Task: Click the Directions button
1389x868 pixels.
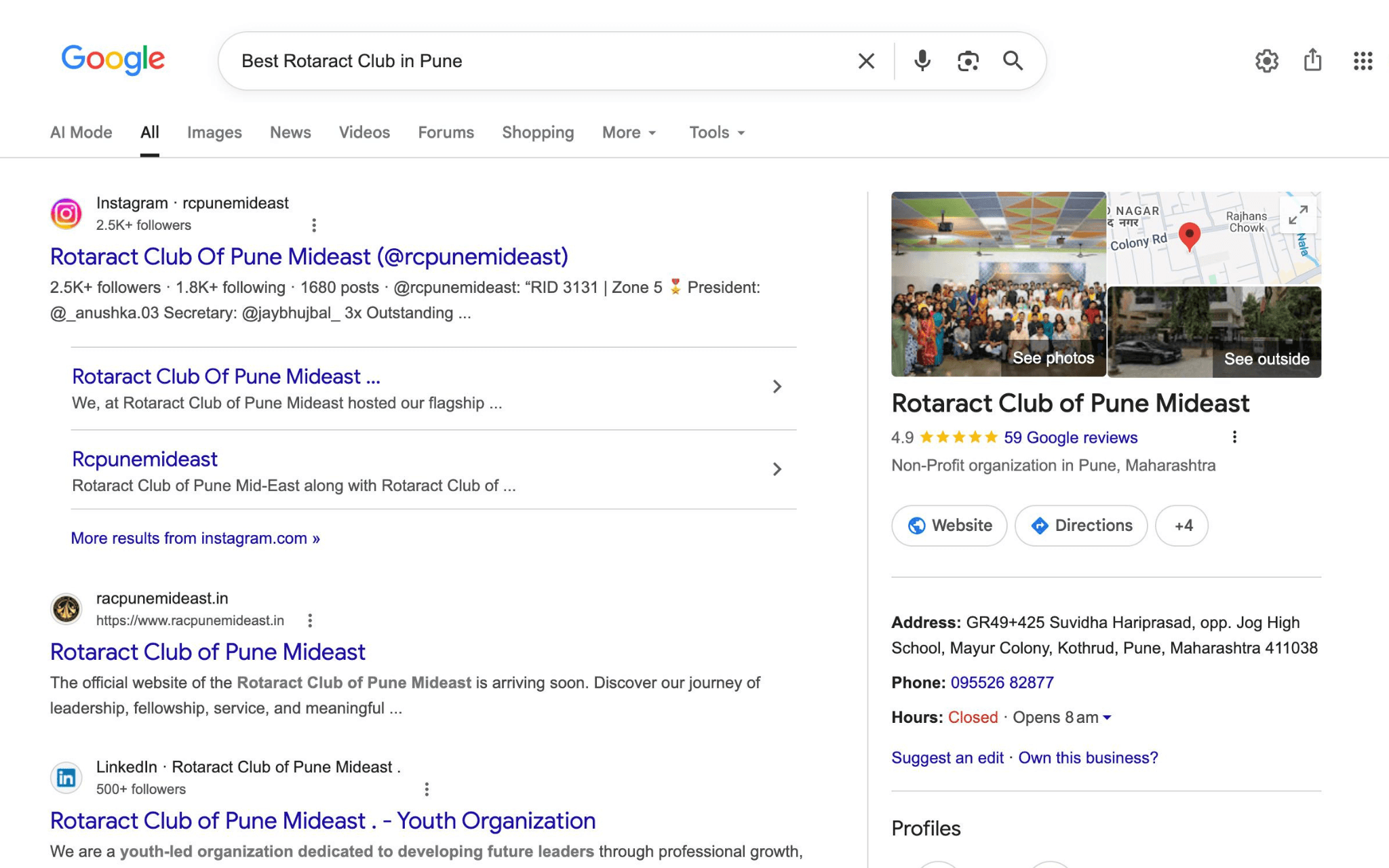Action: coord(1081,526)
